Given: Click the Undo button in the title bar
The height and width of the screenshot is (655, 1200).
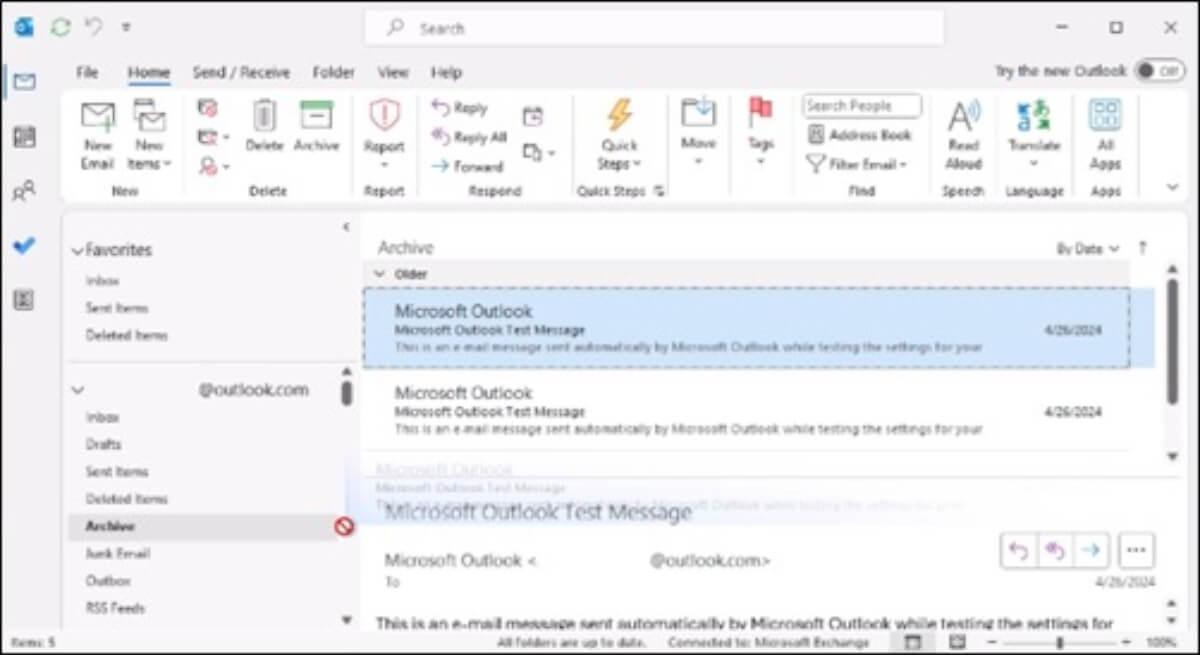Looking at the screenshot, I should (95, 27).
